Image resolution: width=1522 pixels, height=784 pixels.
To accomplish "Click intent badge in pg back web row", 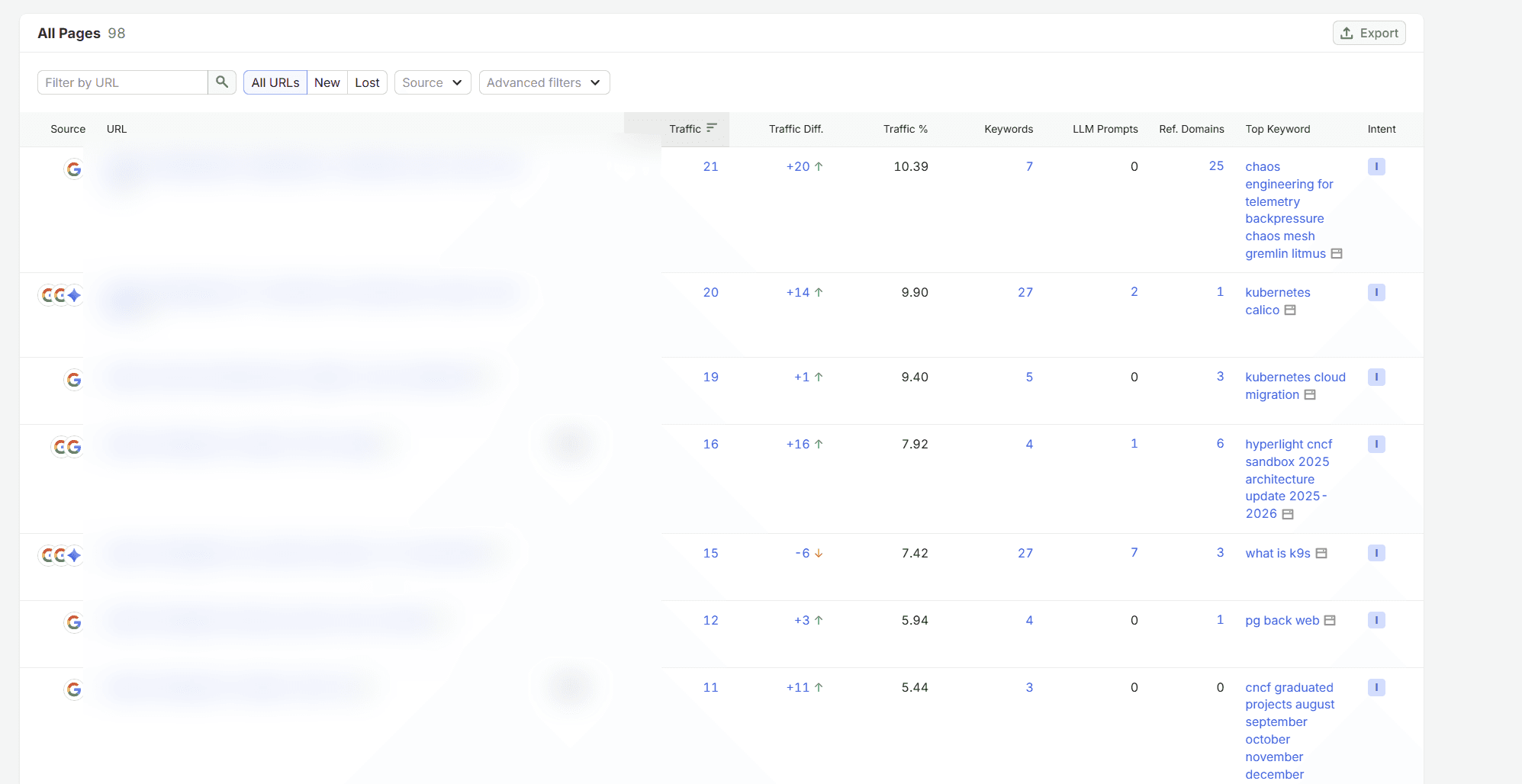I will pos(1376,620).
